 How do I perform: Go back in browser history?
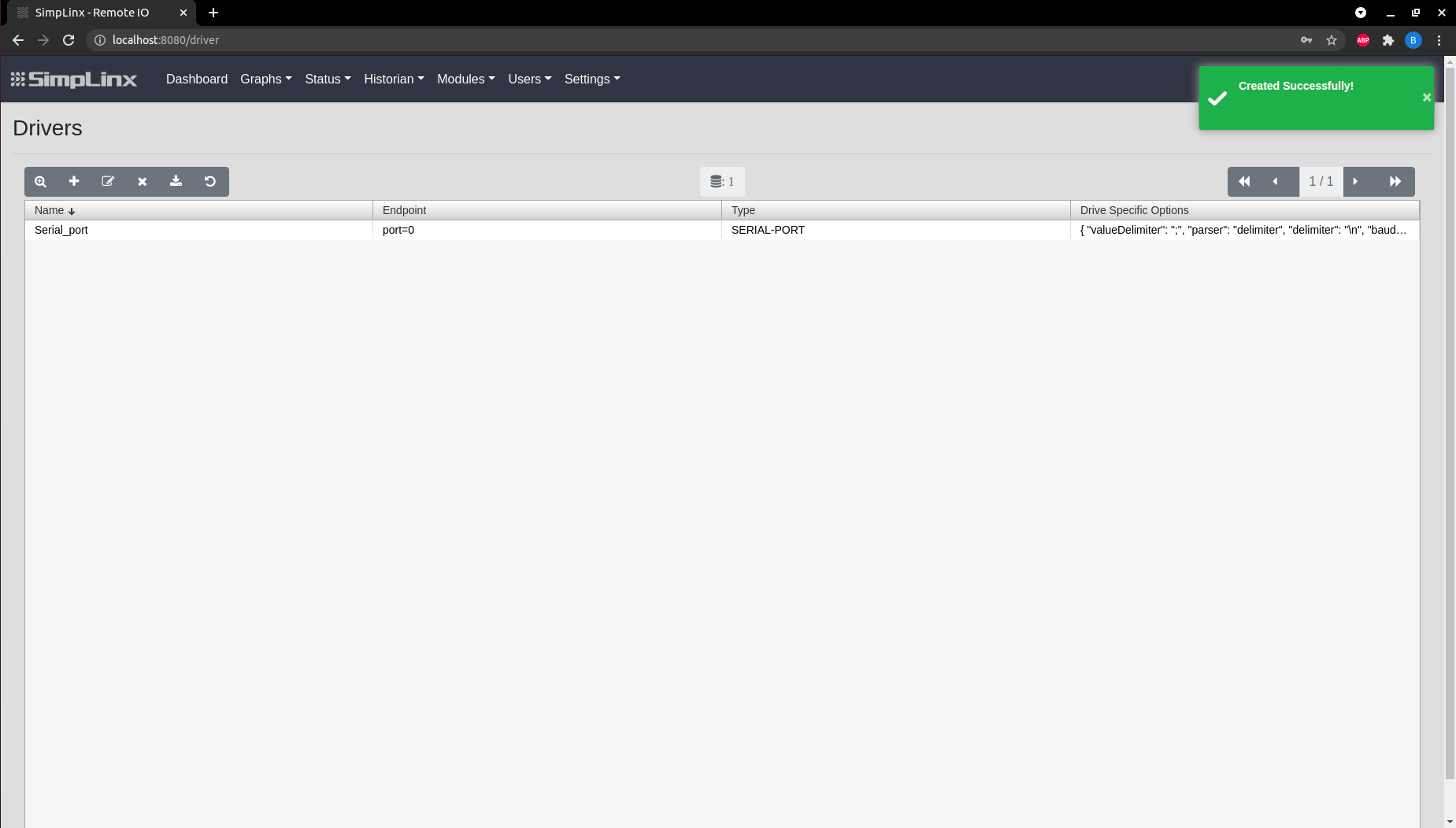point(18,40)
